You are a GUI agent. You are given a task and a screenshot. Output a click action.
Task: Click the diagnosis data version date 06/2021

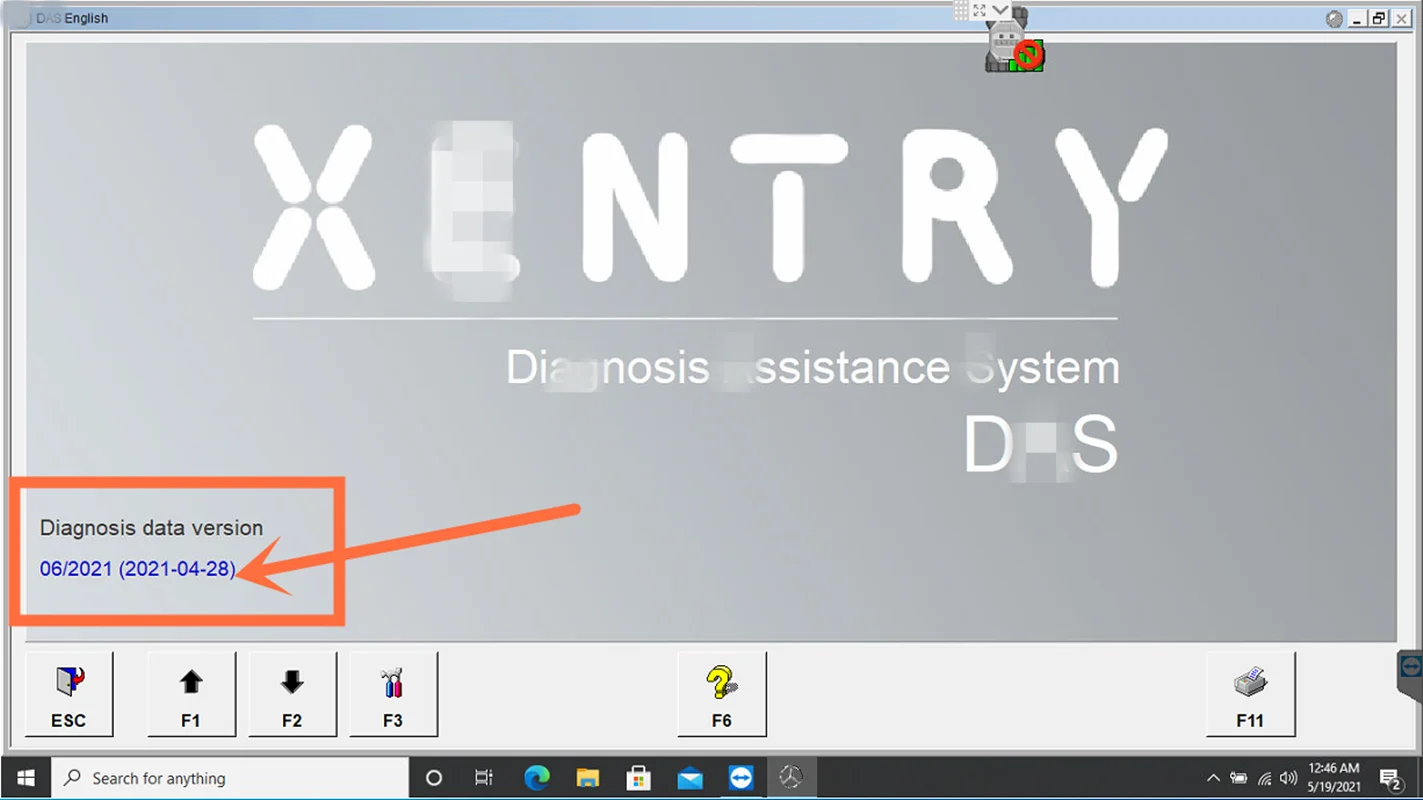(138, 569)
